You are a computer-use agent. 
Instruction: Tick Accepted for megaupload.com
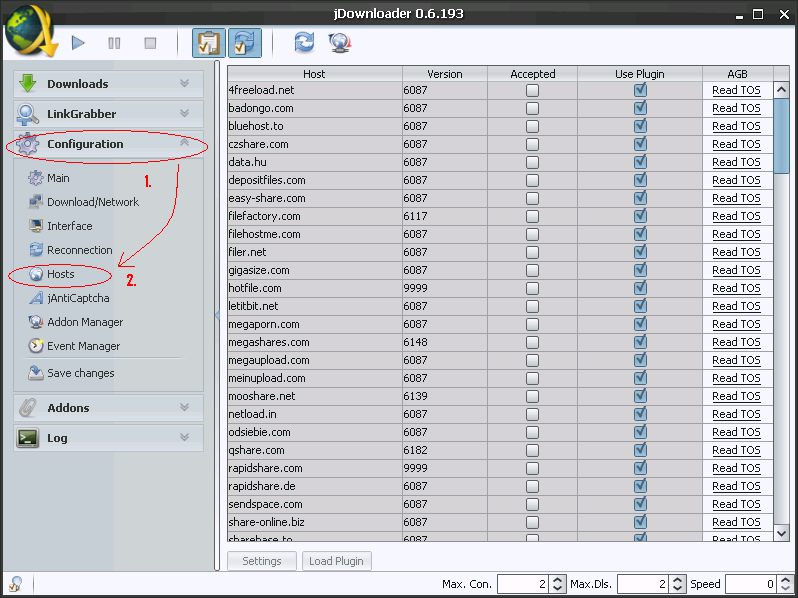tap(532, 360)
